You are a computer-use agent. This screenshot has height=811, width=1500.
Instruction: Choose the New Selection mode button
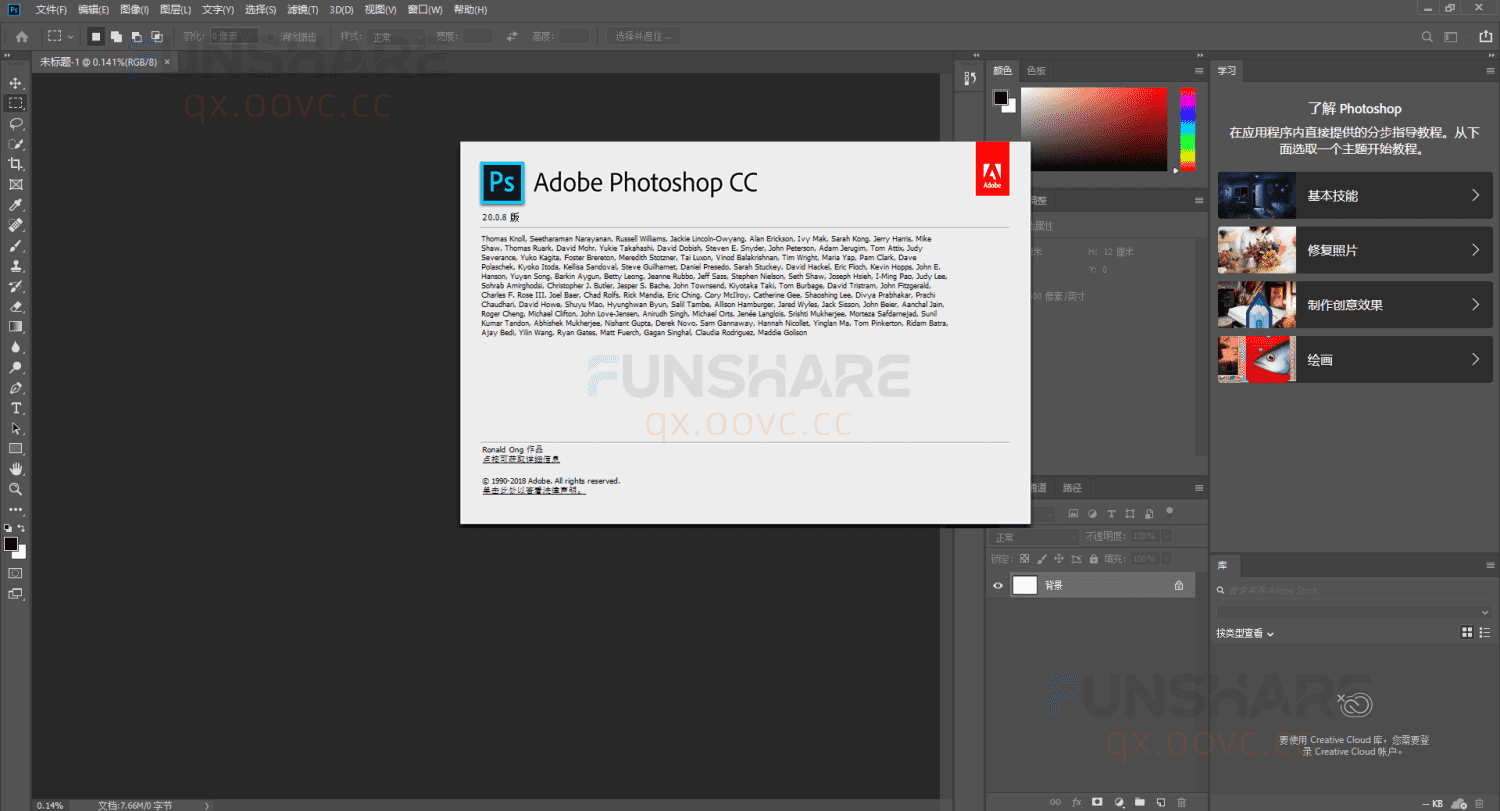pos(96,36)
